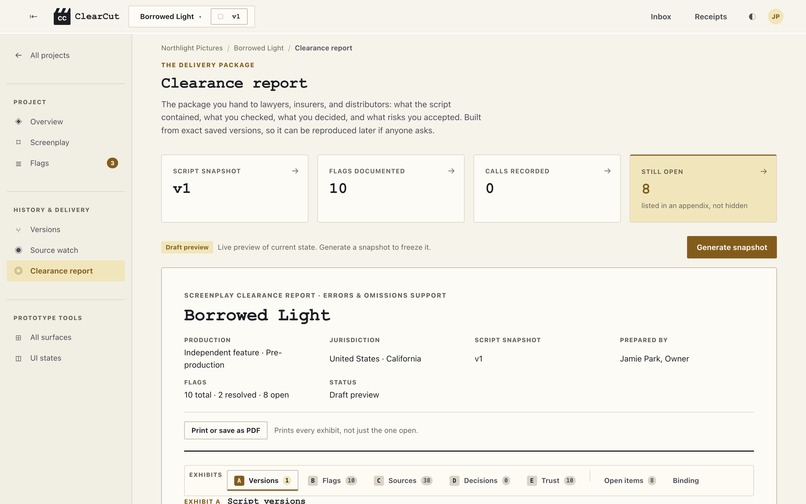Screen dimensions: 806x504
Task: Open the Inbox
Action: point(661,16)
